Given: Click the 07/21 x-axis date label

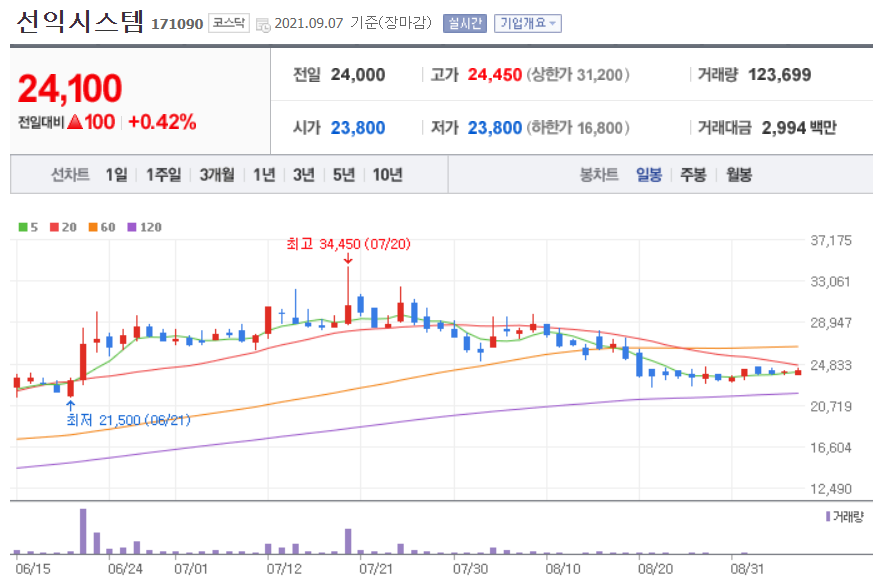Looking at the screenshot, I should pyautogui.click(x=376, y=568).
